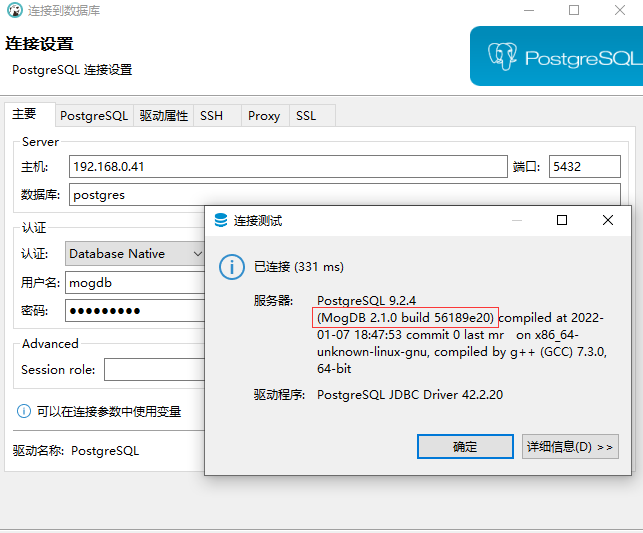The image size is (643, 533).
Task: Click the 确定 button in test dialog
Action: (x=465, y=446)
